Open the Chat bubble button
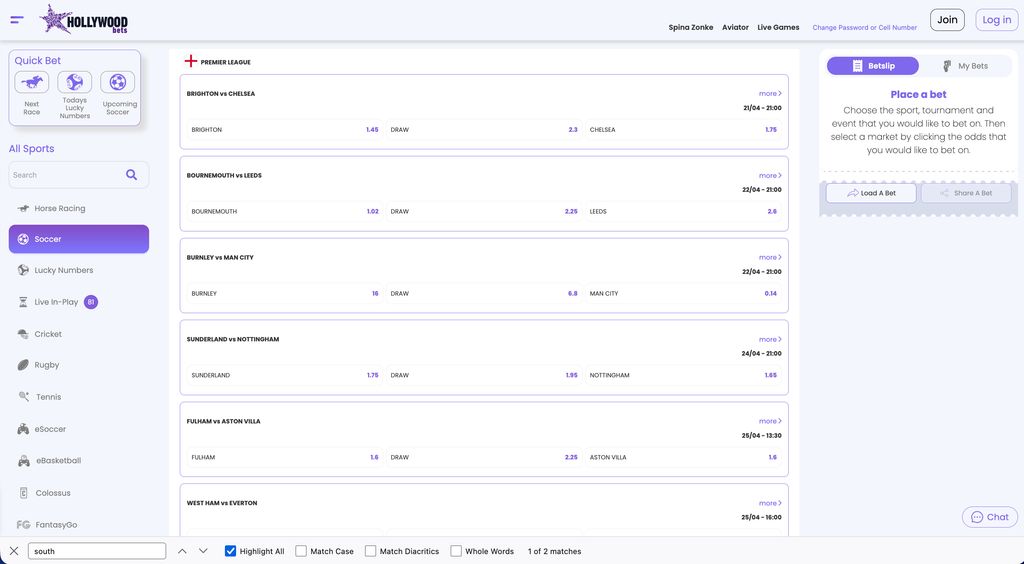The height and width of the screenshot is (564, 1024). coord(989,517)
